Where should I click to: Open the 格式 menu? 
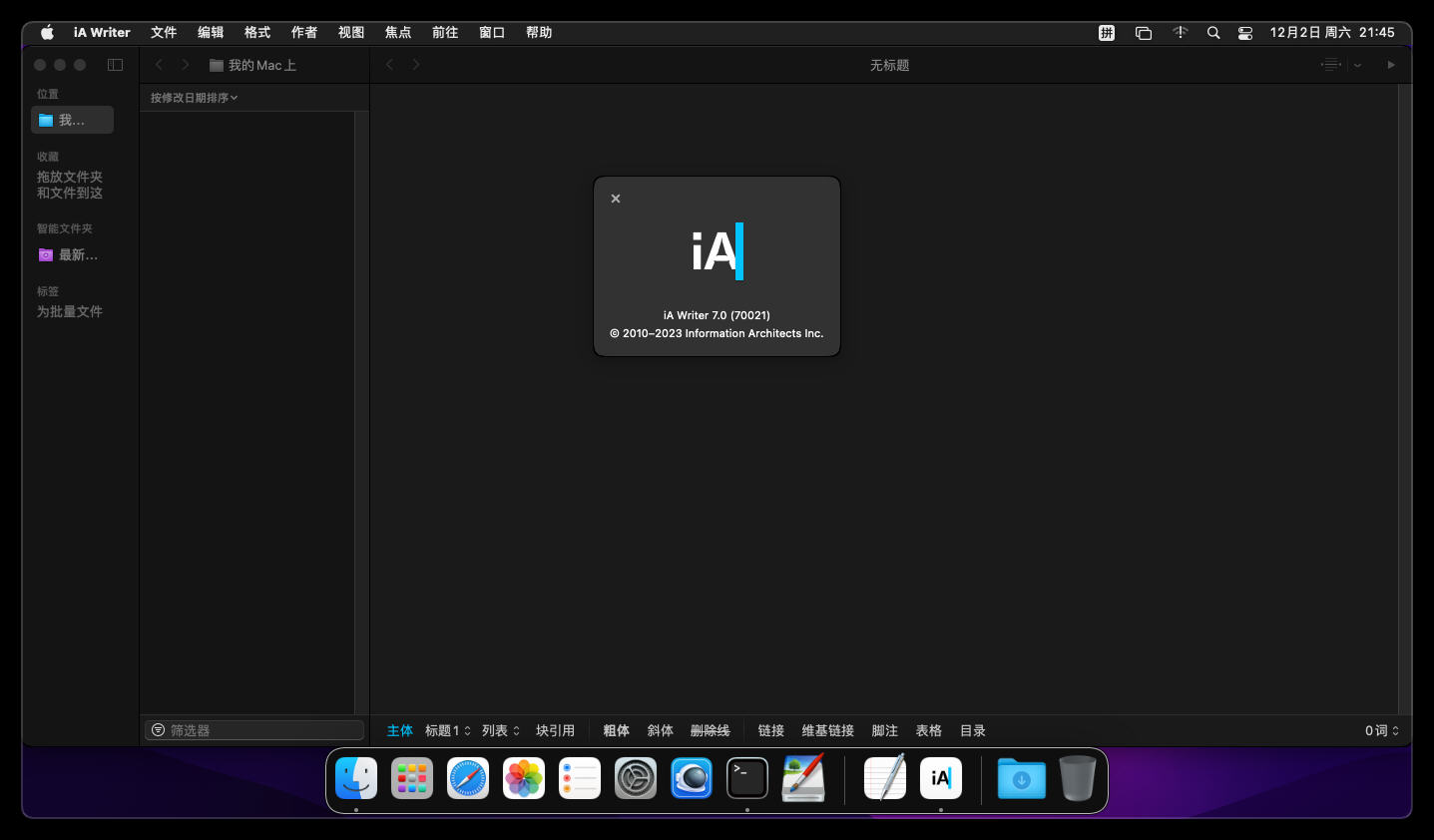[257, 32]
